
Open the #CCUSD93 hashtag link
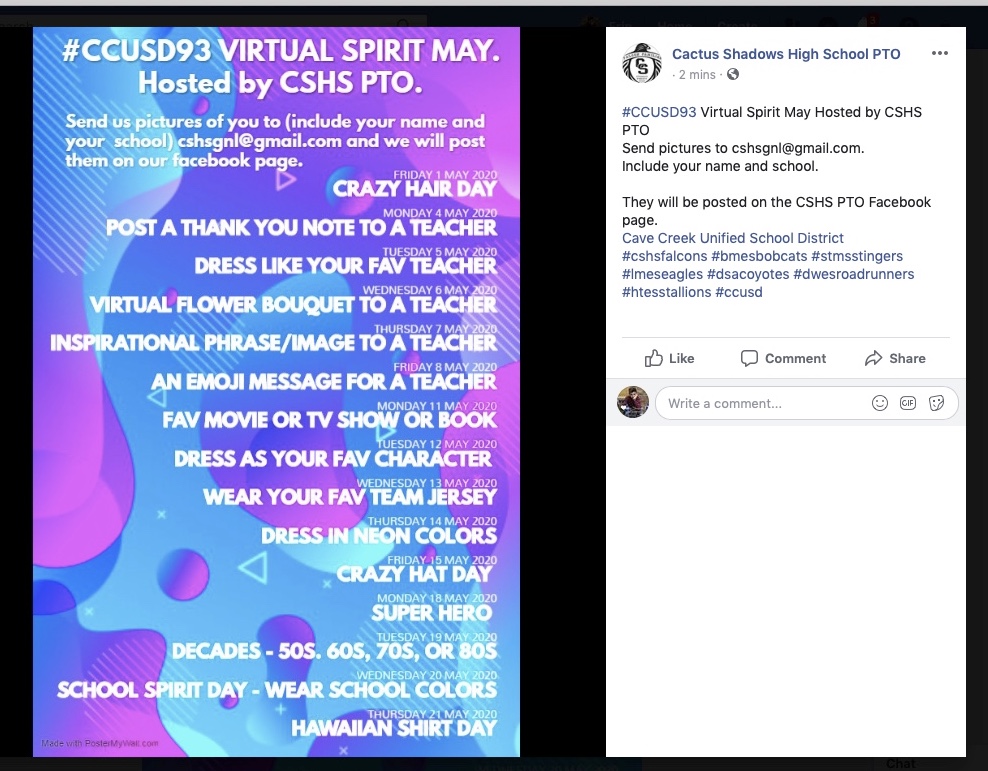(x=659, y=112)
